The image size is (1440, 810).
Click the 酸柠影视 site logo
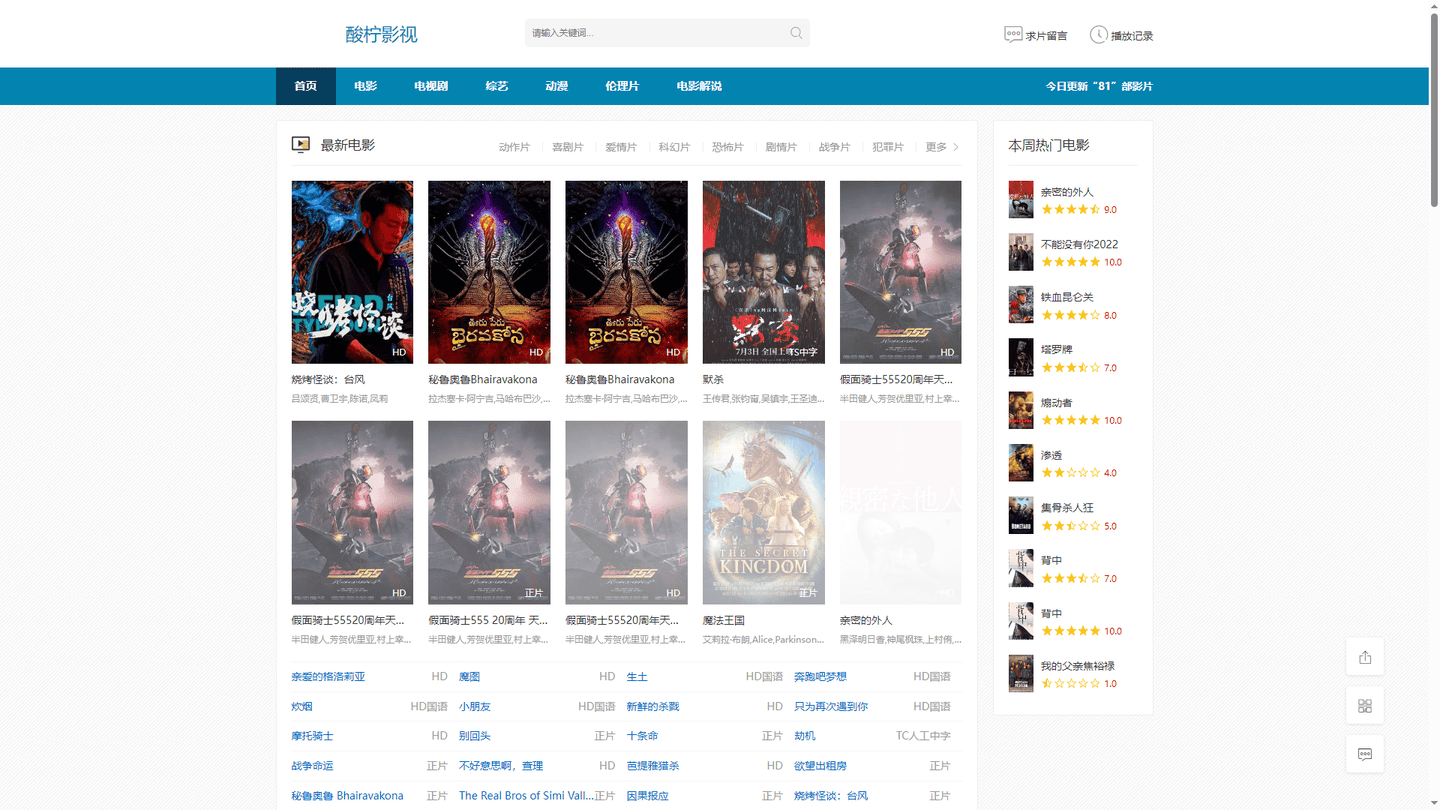[381, 35]
